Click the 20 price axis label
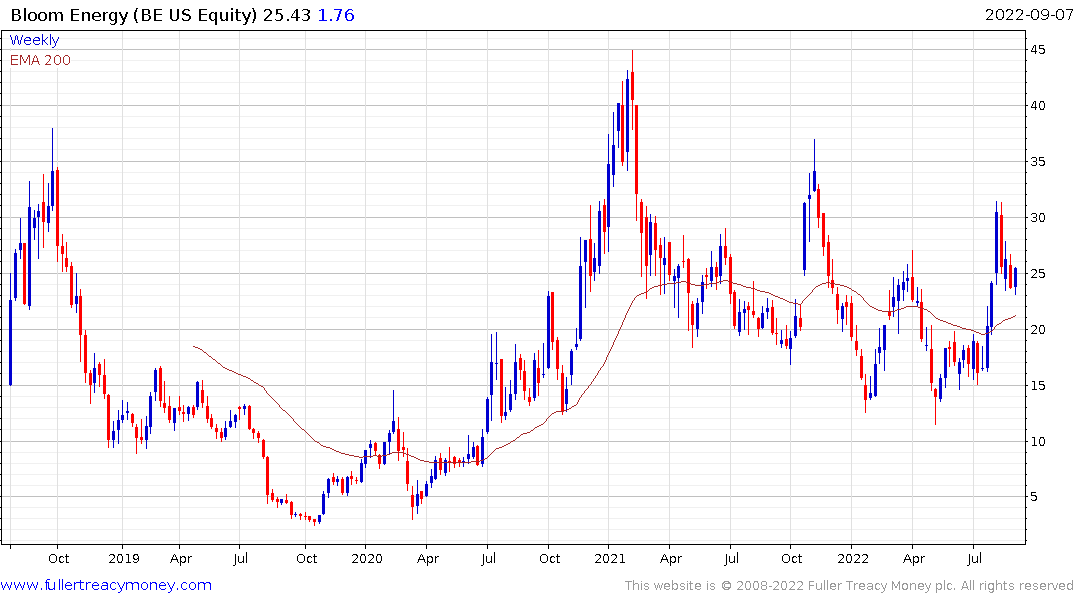1075x600 pixels. (x=1037, y=329)
